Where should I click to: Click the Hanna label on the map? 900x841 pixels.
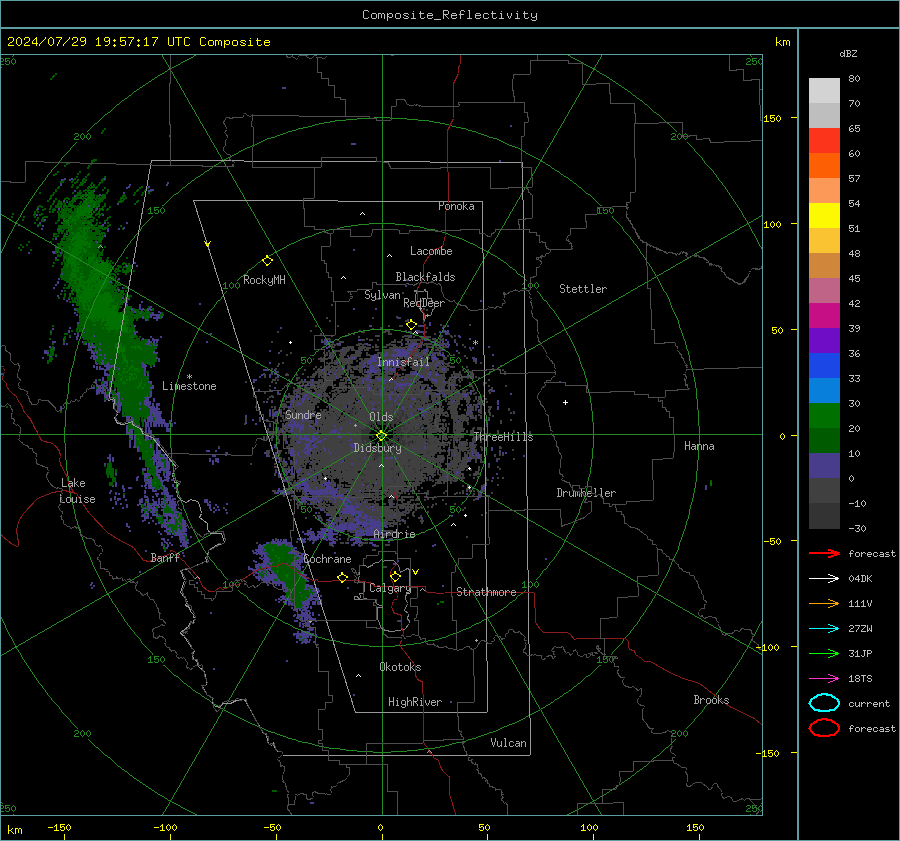click(x=699, y=446)
